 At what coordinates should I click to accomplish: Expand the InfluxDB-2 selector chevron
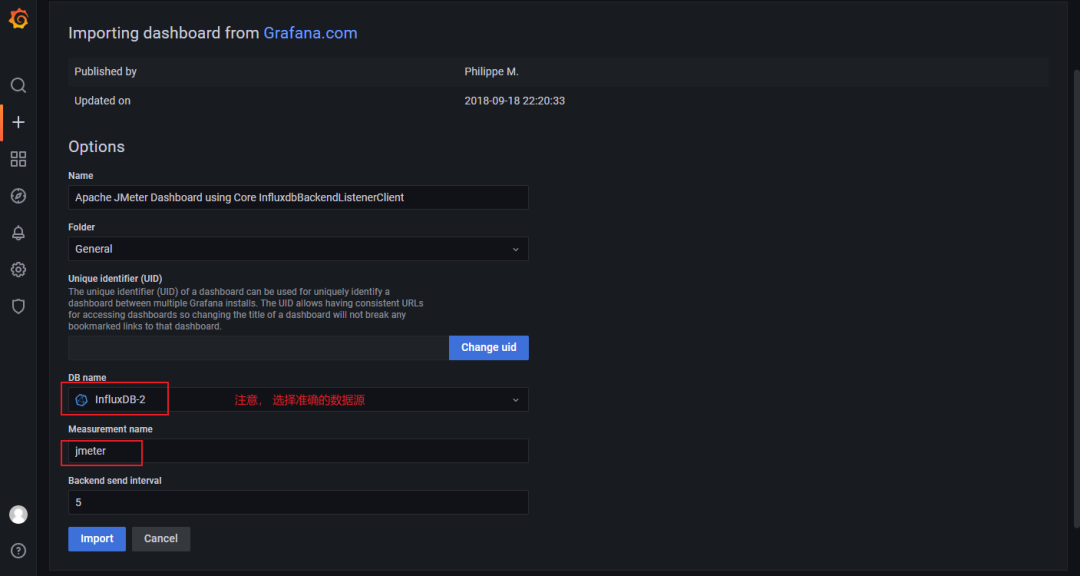pyautogui.click(x=516, y=398)
